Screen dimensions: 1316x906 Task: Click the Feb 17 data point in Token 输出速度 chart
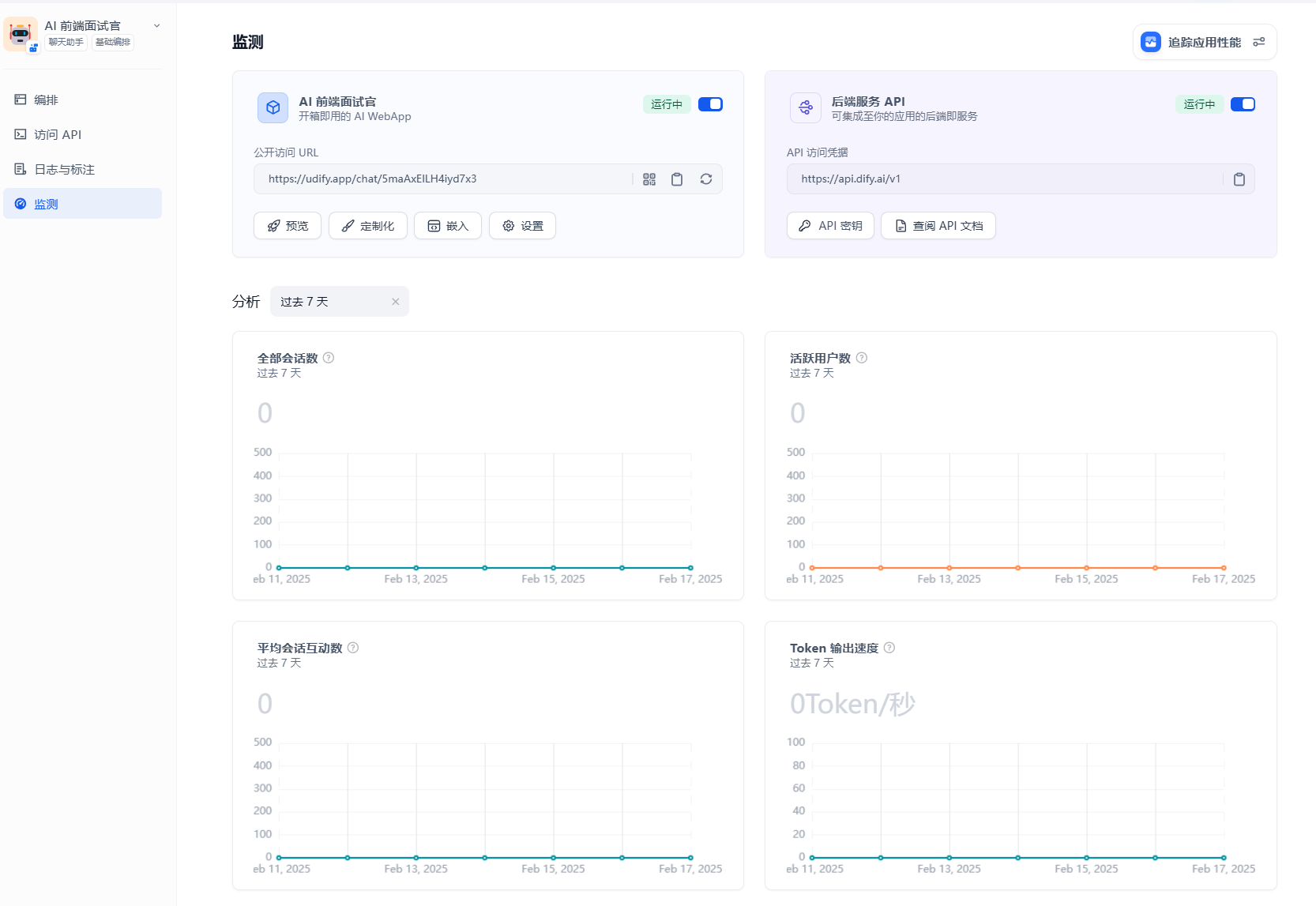[x=1224, y=858]
